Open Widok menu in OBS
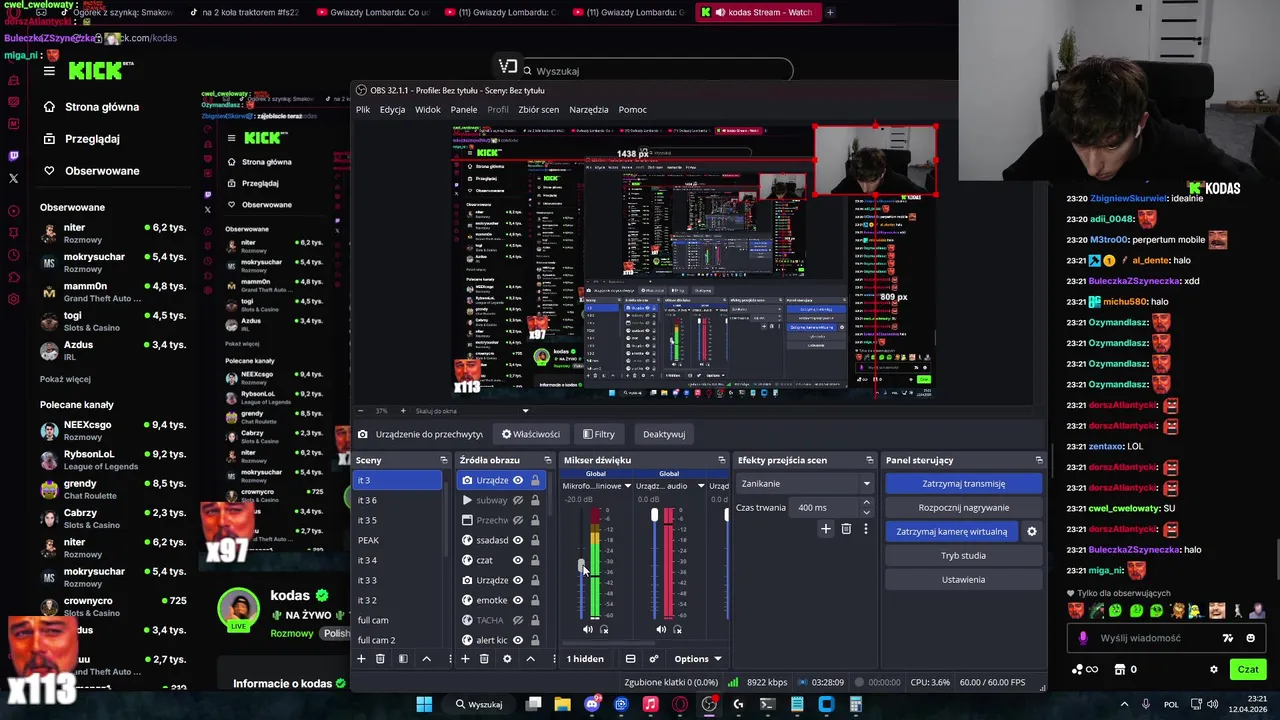The width and height of the screenshot is (1280, 720). click(x=428, y=110)
